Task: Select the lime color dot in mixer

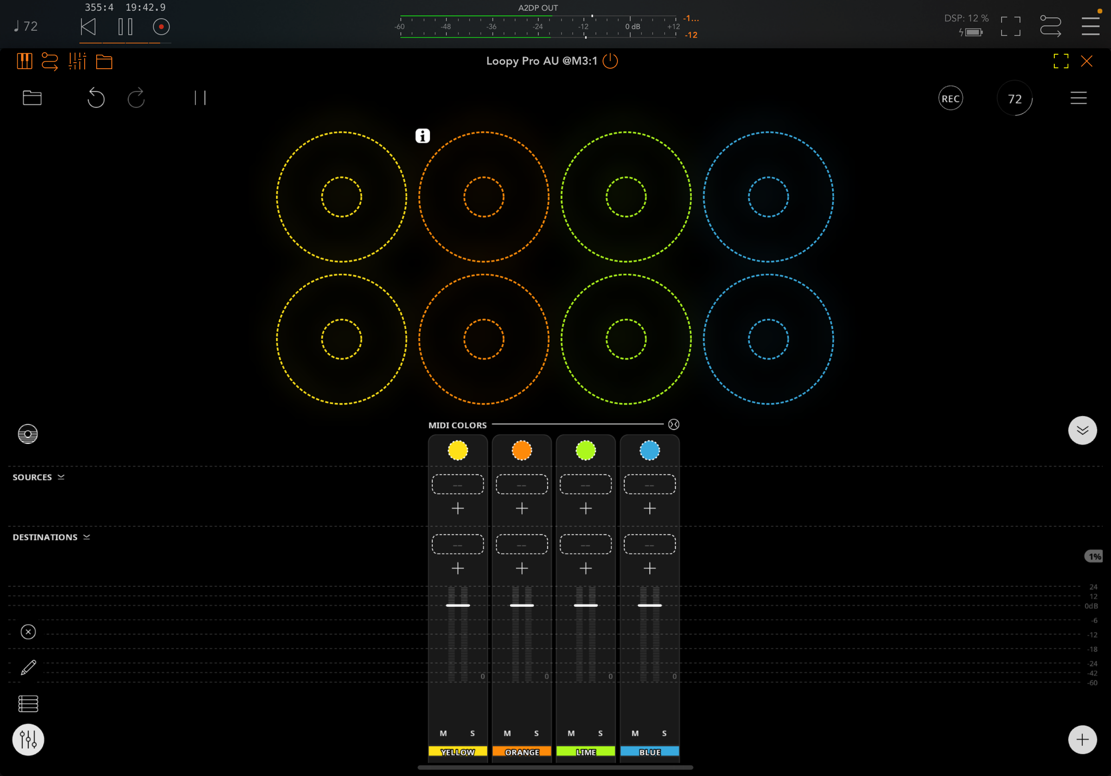Action: pyautogui.click(x=585, y=450)
